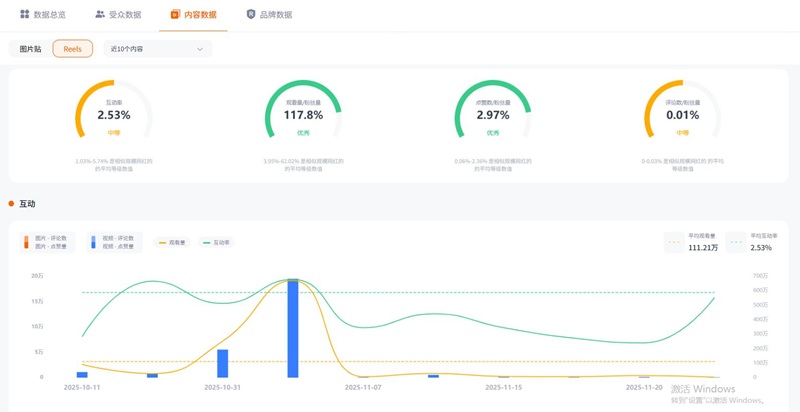
Task: Toggle the 图片 评论数/点赞量 legend
Action: 47,242
